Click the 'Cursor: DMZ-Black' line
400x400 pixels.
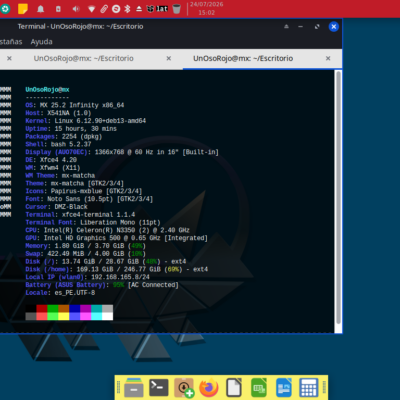[x=56, y=207]
